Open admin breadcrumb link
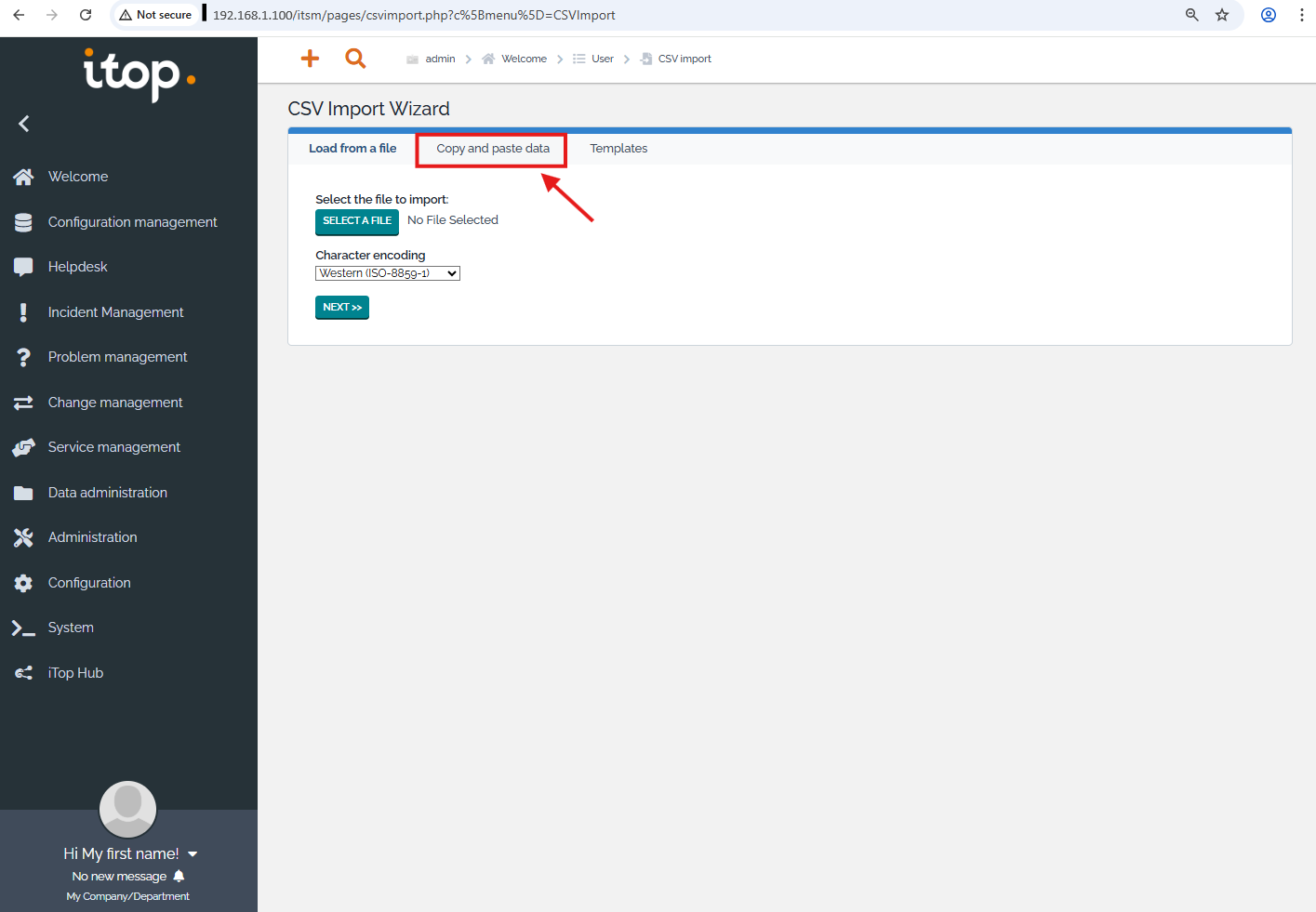1316x912 pixels. click(x=440, y=59)
